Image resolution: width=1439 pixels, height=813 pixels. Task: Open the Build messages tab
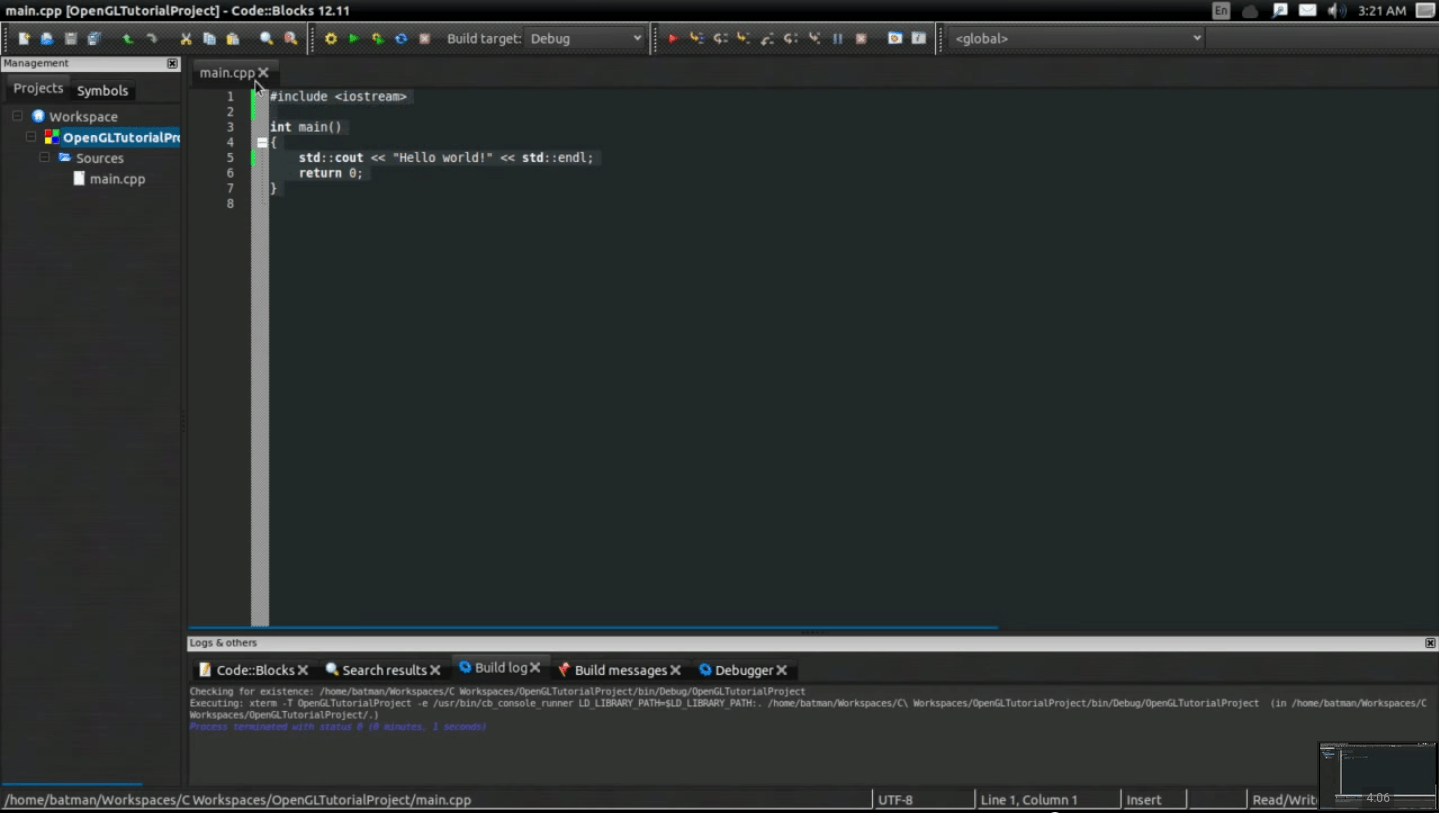619,670
